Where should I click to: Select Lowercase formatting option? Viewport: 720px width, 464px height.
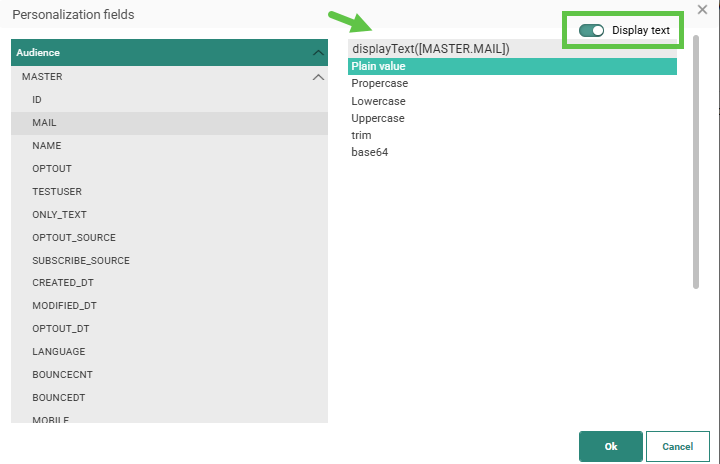point(378,101)
